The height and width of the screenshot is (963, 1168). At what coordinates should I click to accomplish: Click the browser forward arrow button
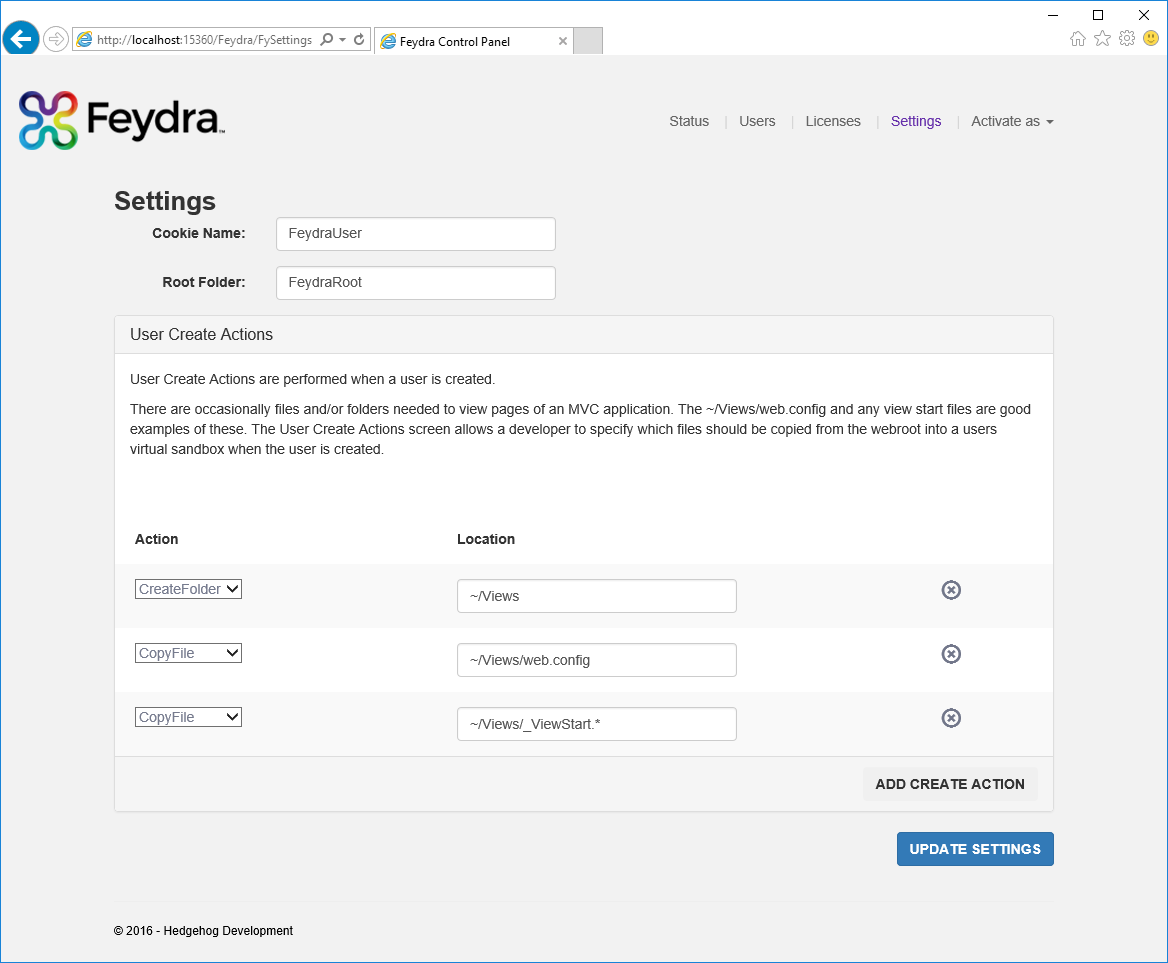point(56,39)
